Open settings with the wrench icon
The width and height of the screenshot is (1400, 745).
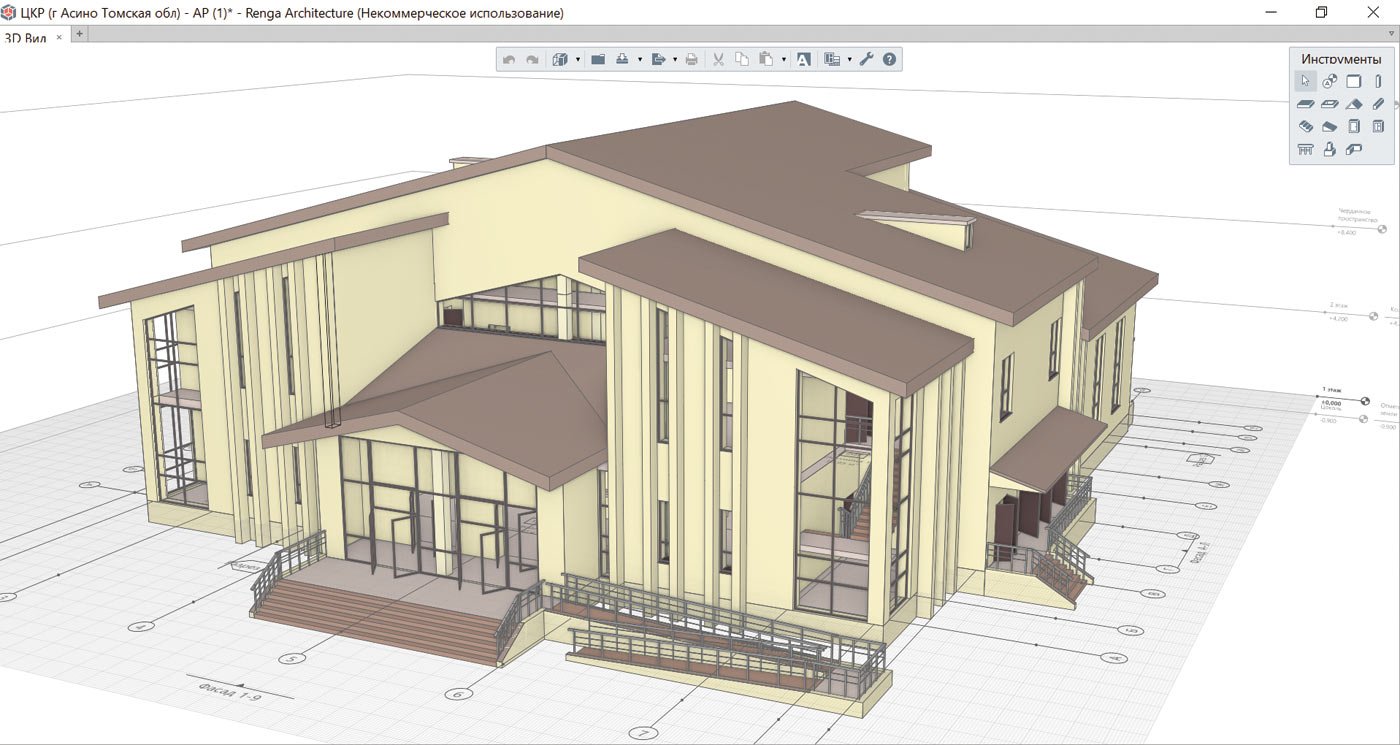click(866, 60)
